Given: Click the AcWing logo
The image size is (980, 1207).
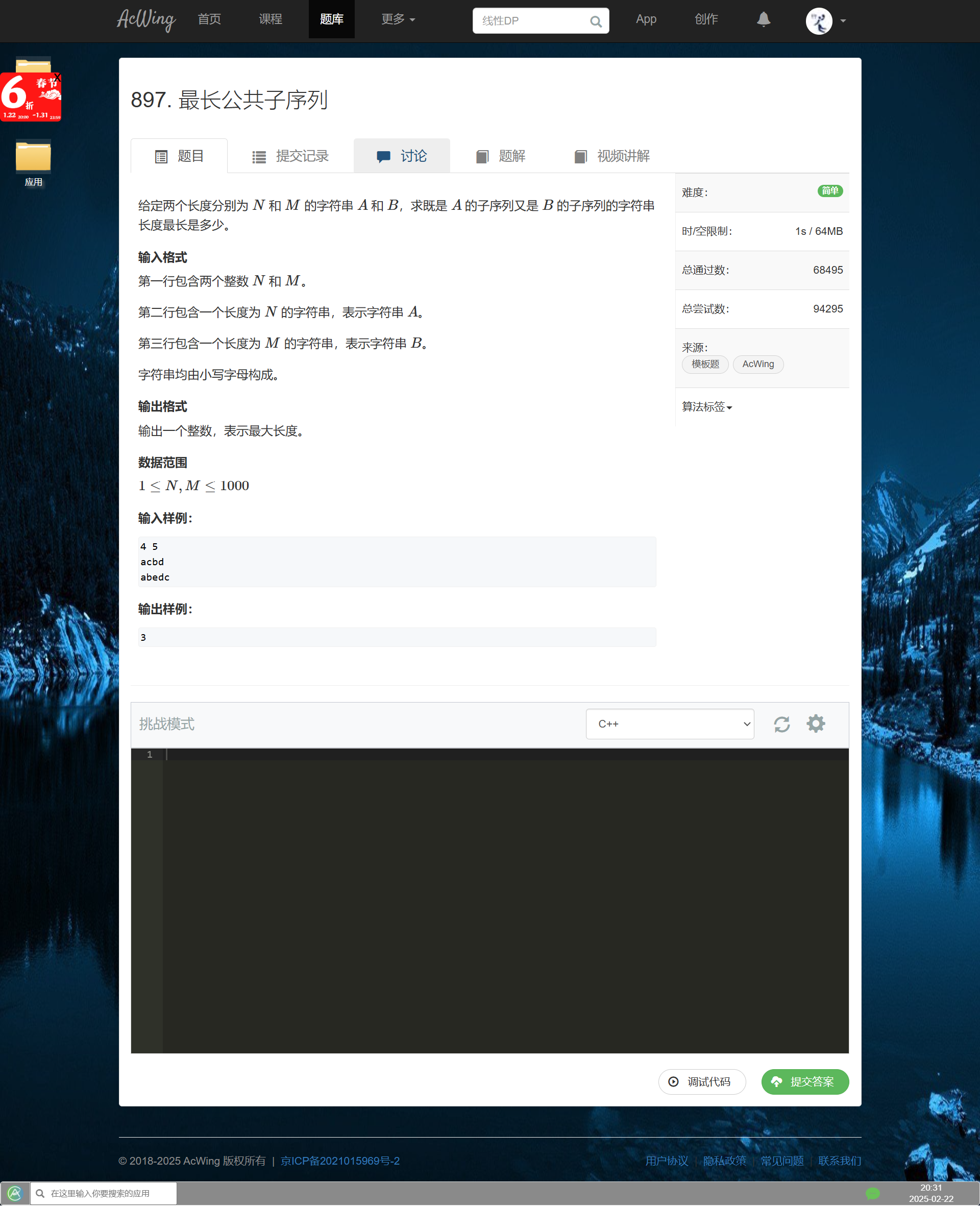Looking at the screenshot, I should [x=146, y=20].
